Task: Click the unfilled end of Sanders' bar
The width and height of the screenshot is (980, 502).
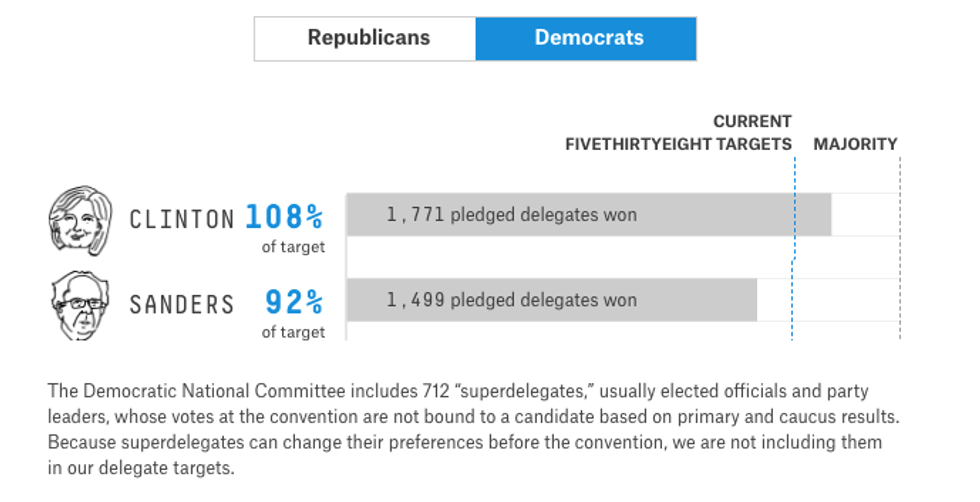Action: pos(828,300)
